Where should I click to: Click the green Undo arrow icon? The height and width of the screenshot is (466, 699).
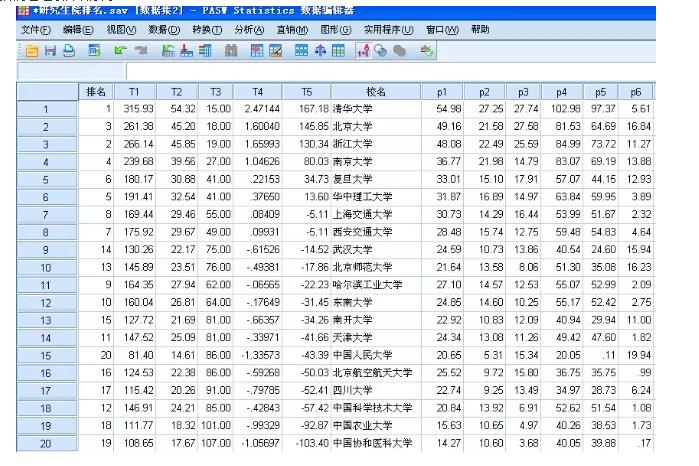(x=120, y=51)
